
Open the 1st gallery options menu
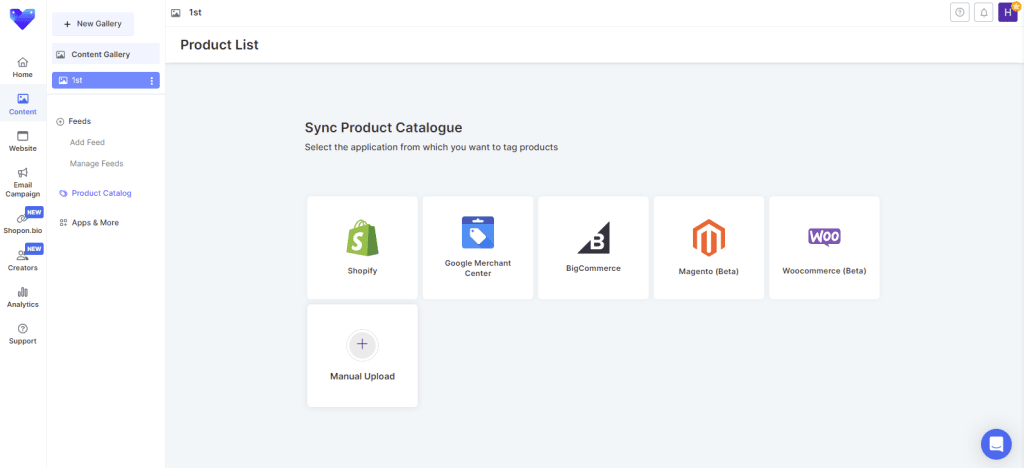pyautogui.click(x=152, y=80)
